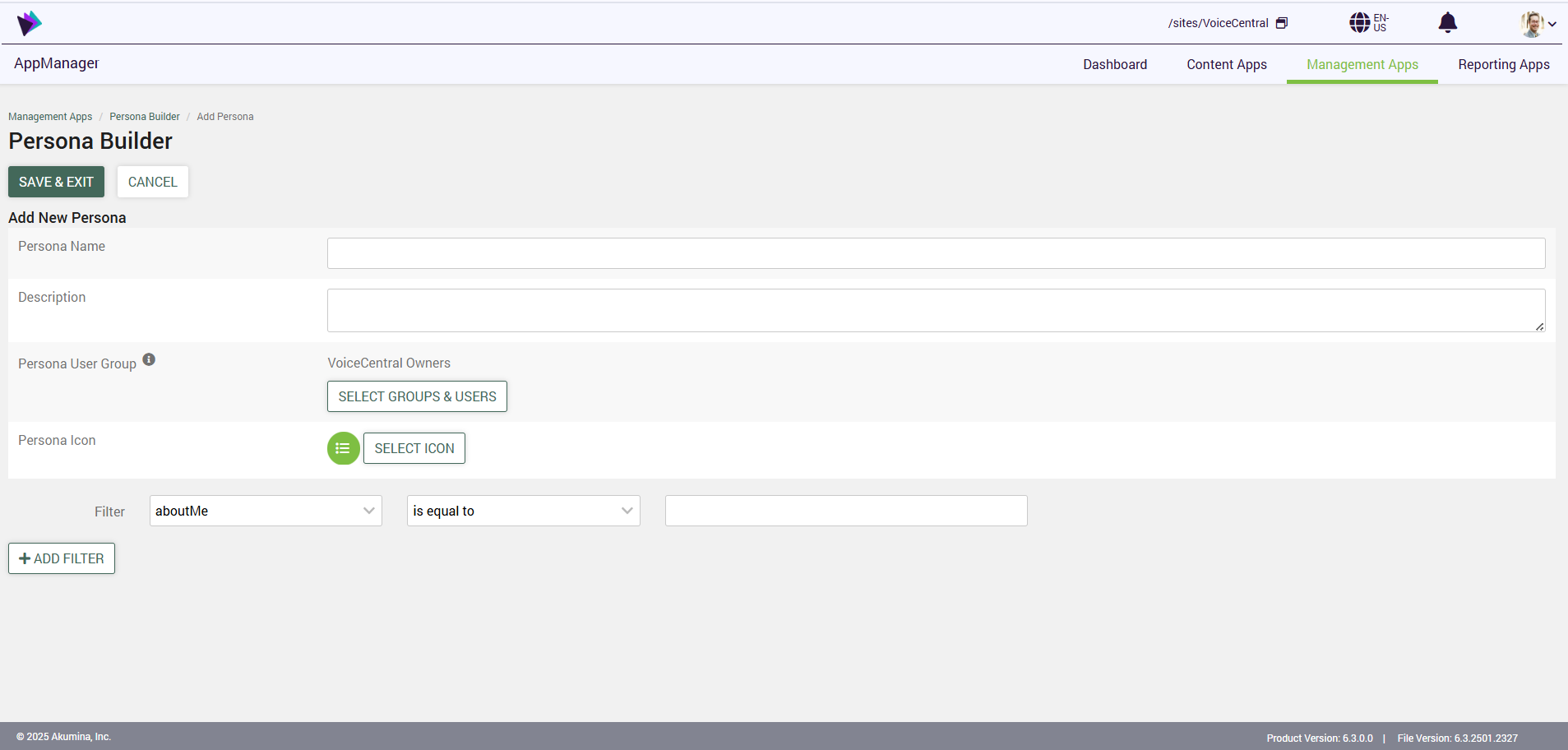
Task: Click the Persona User Group info icon
Action: [x=149, y=359]
